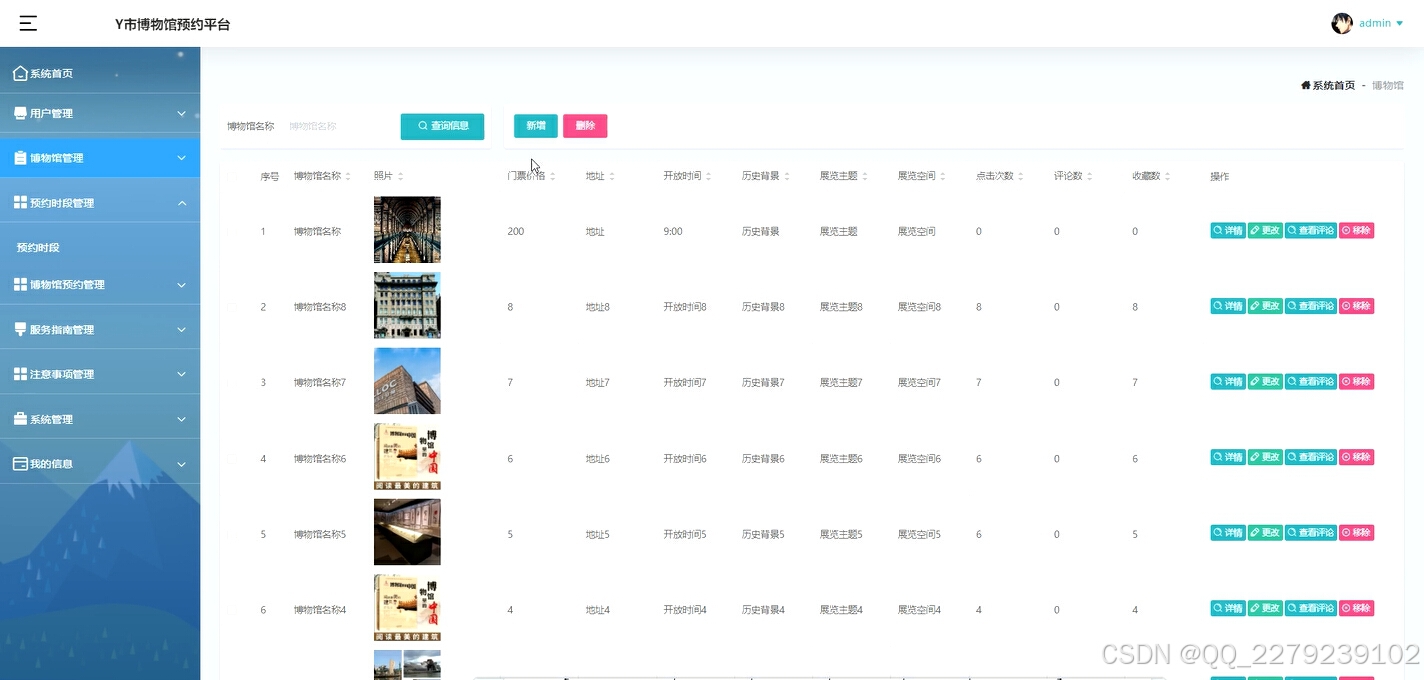Focus the 博物馆名称 search input field
Screen dimensions: 1424x680
[338, 126]
